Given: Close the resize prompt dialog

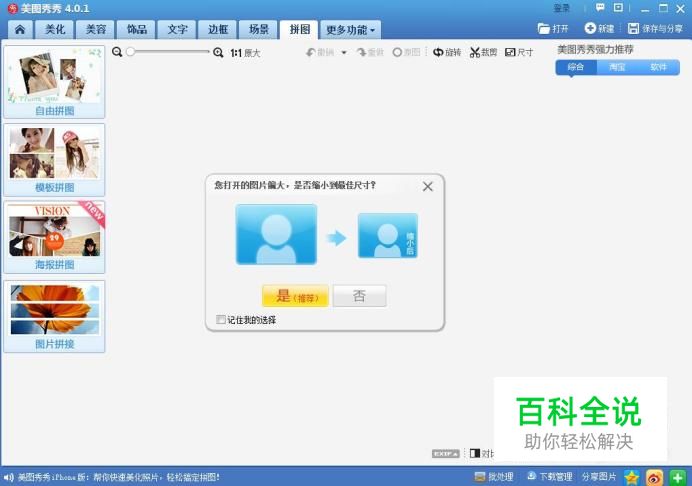Looking at the screenshot, I should pos(427,186).
